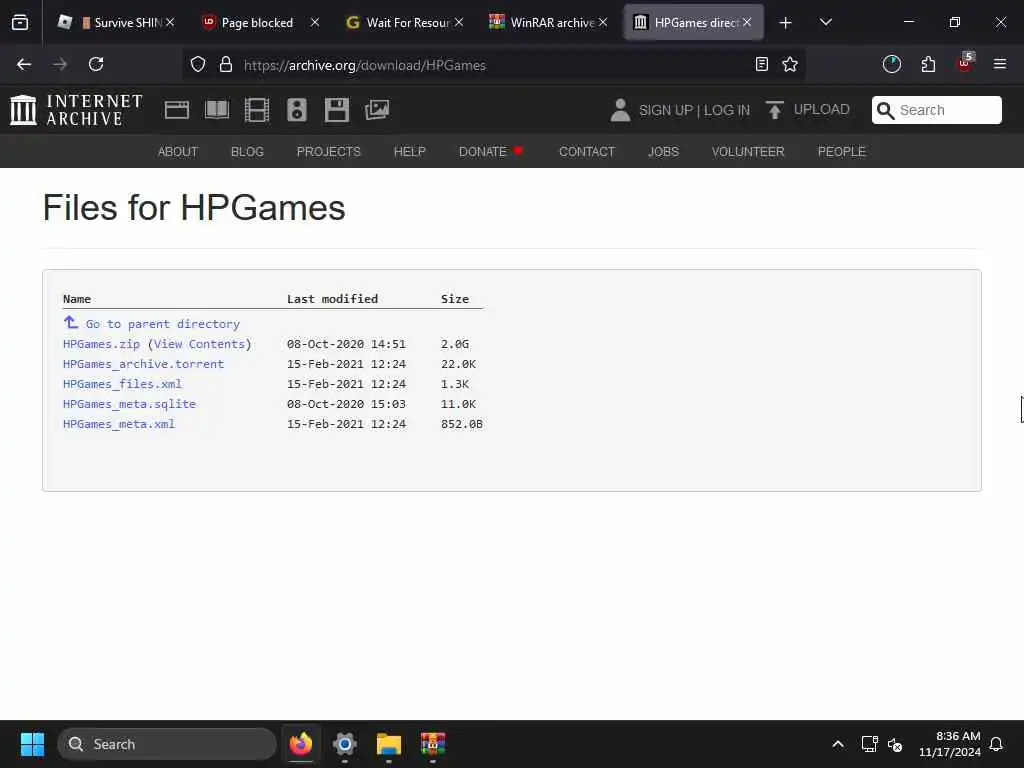This screenshot has height=768, width=1024.
Task: Bookmark this page with the star icon
Action: coord(790,64)
